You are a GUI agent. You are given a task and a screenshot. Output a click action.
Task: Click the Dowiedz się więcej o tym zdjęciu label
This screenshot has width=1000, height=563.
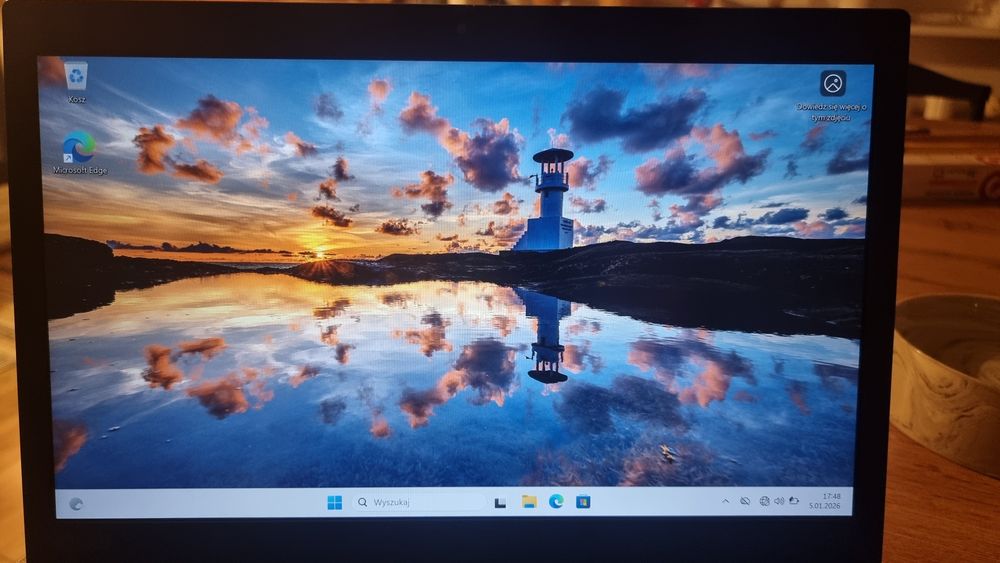click(x=832, y=112)
